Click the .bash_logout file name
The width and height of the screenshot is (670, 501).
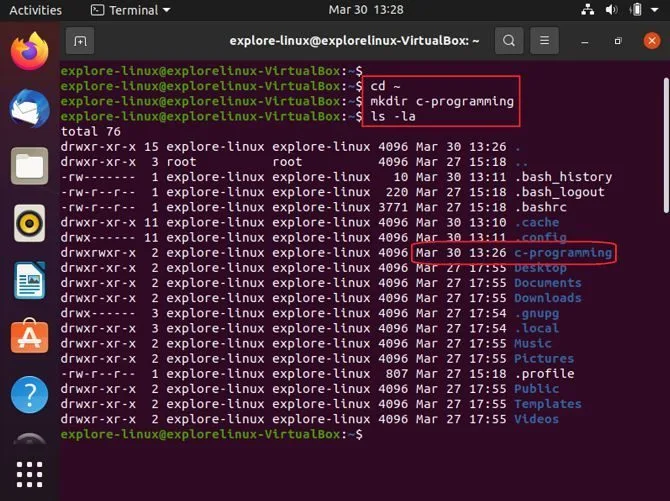pos(559,192)
